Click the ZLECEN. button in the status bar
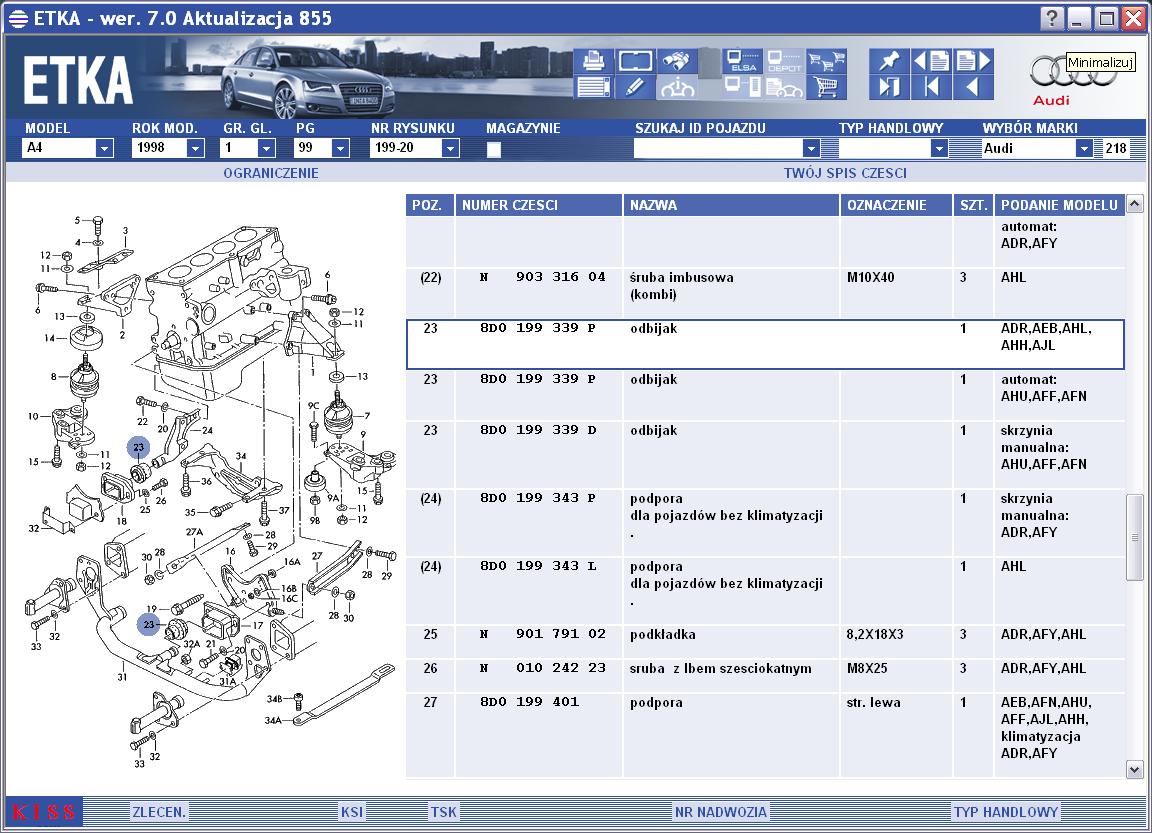The width and height of the screenshot is (1152, 833). [x=159, y=812]
